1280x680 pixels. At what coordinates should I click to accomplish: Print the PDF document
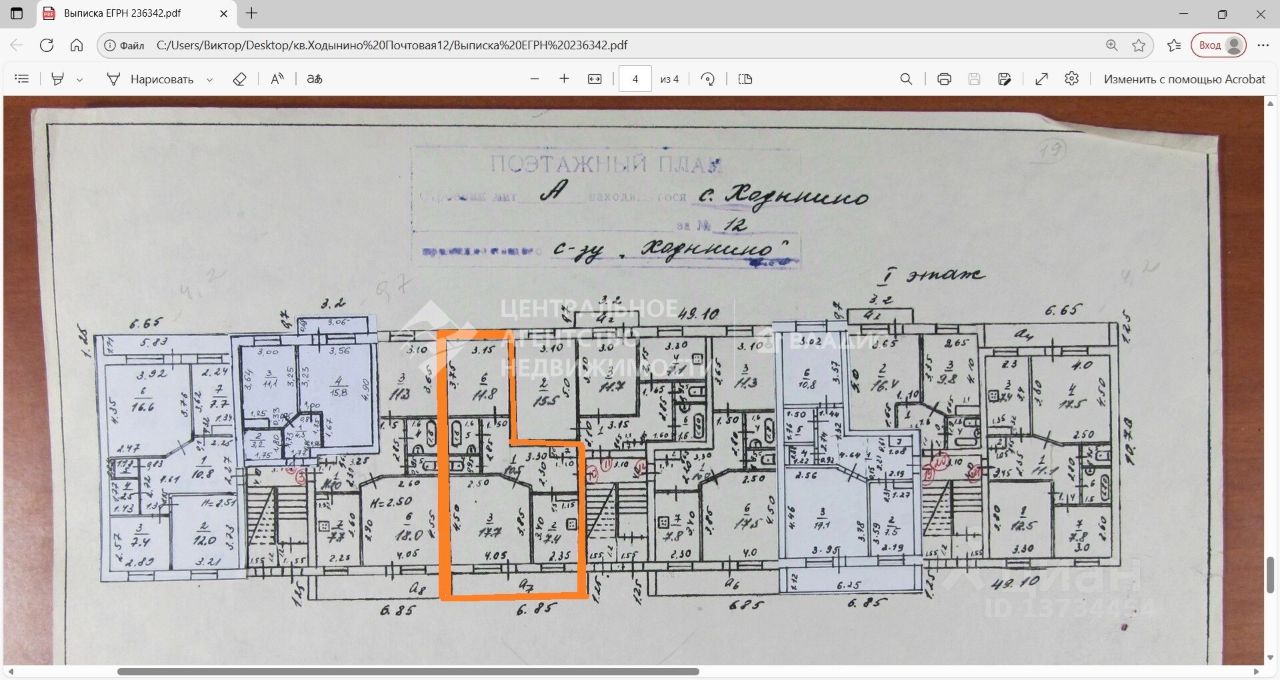[x=944, y=79]
